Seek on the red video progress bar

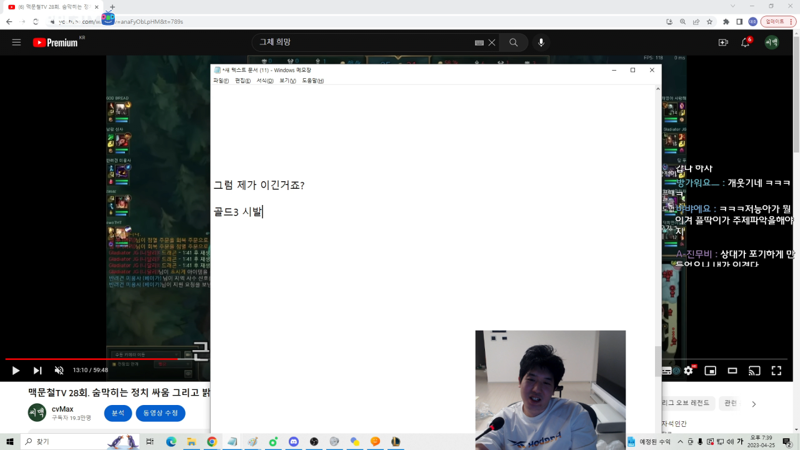92,359
